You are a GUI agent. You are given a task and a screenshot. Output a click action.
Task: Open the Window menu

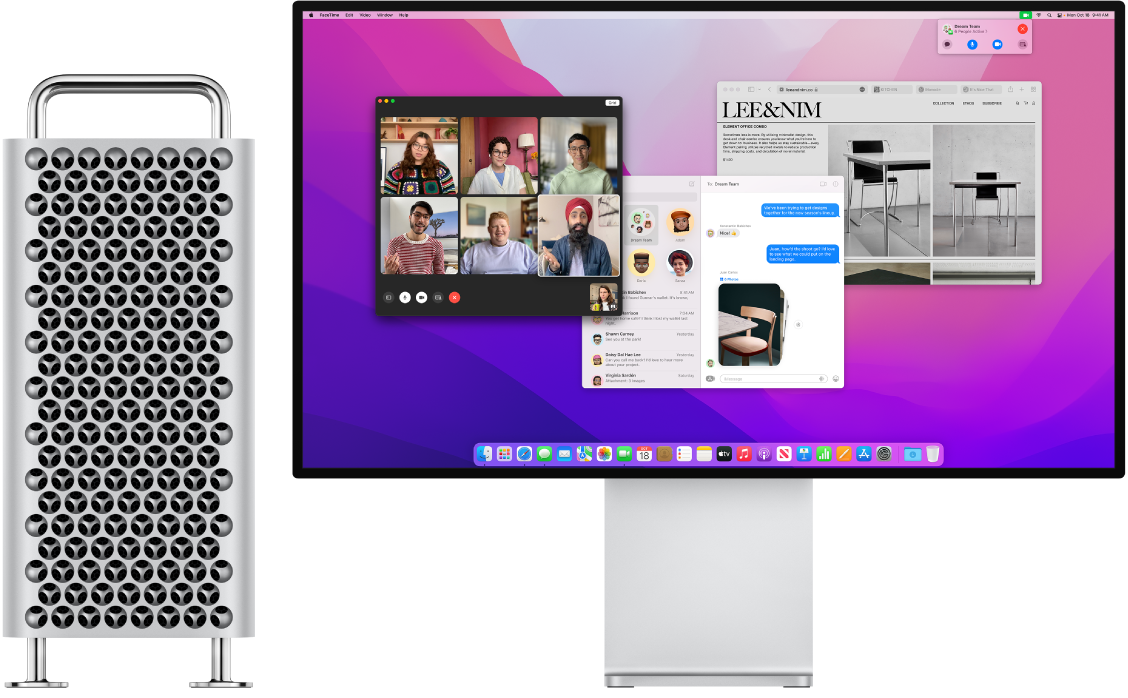point(386,15)
